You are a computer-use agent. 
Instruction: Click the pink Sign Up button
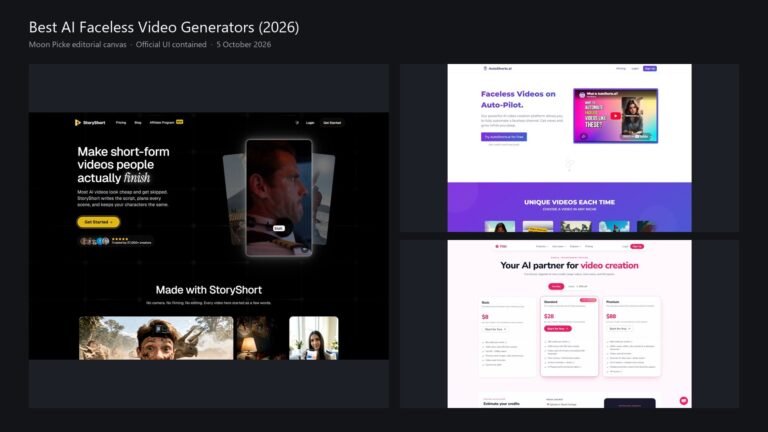pos(637,246)
